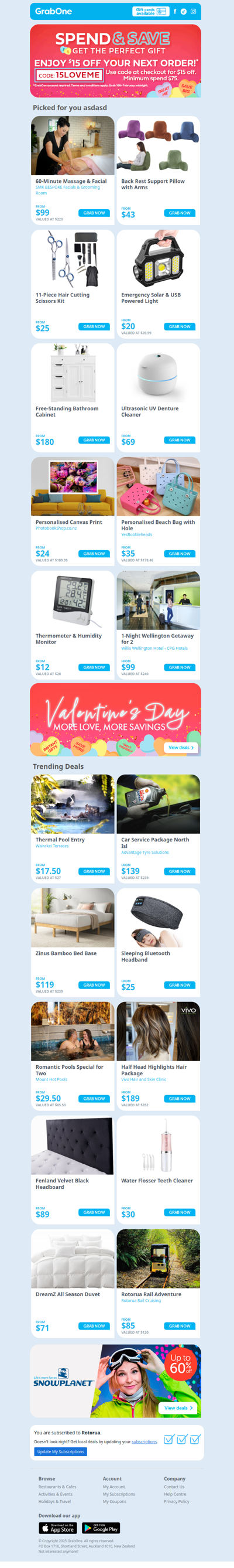This screenshot has height=1568, width=234.
Task: Click the Spend & Save promo banner
Action: (x=115, y=61)
